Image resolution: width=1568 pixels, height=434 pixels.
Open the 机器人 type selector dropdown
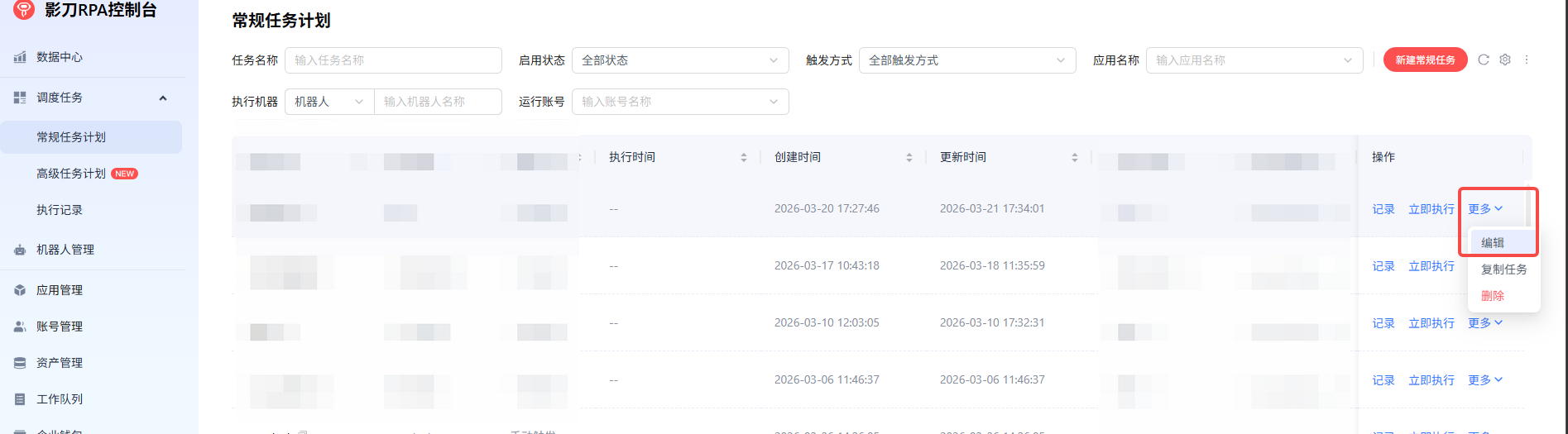pyautogui.click(x=329, y=102)
